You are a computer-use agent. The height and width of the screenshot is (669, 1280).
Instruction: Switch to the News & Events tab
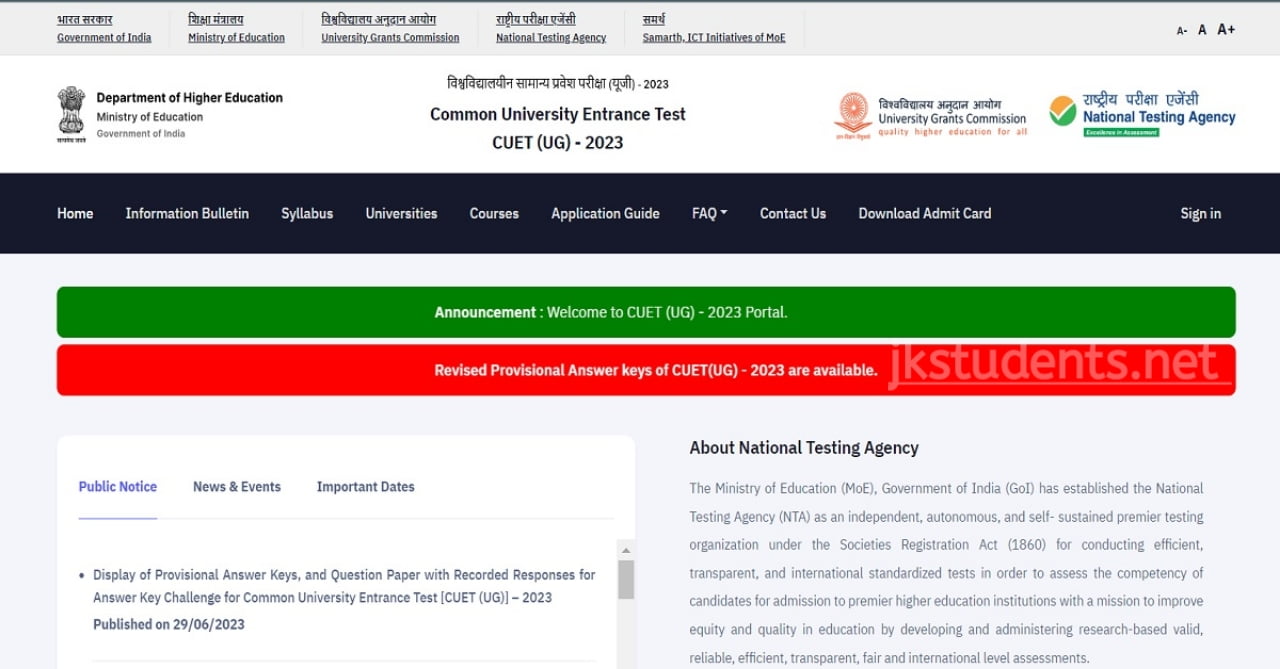[237, 487]
